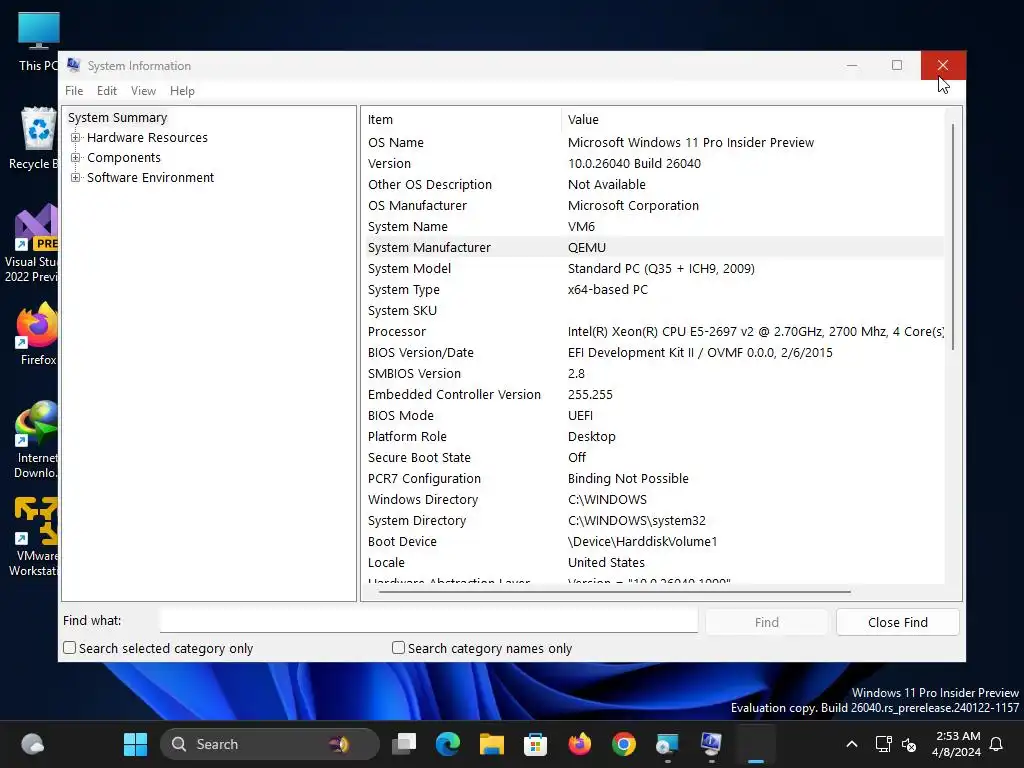
Task: Open Task View from the taskbar
Action: [x=404, y=744]
